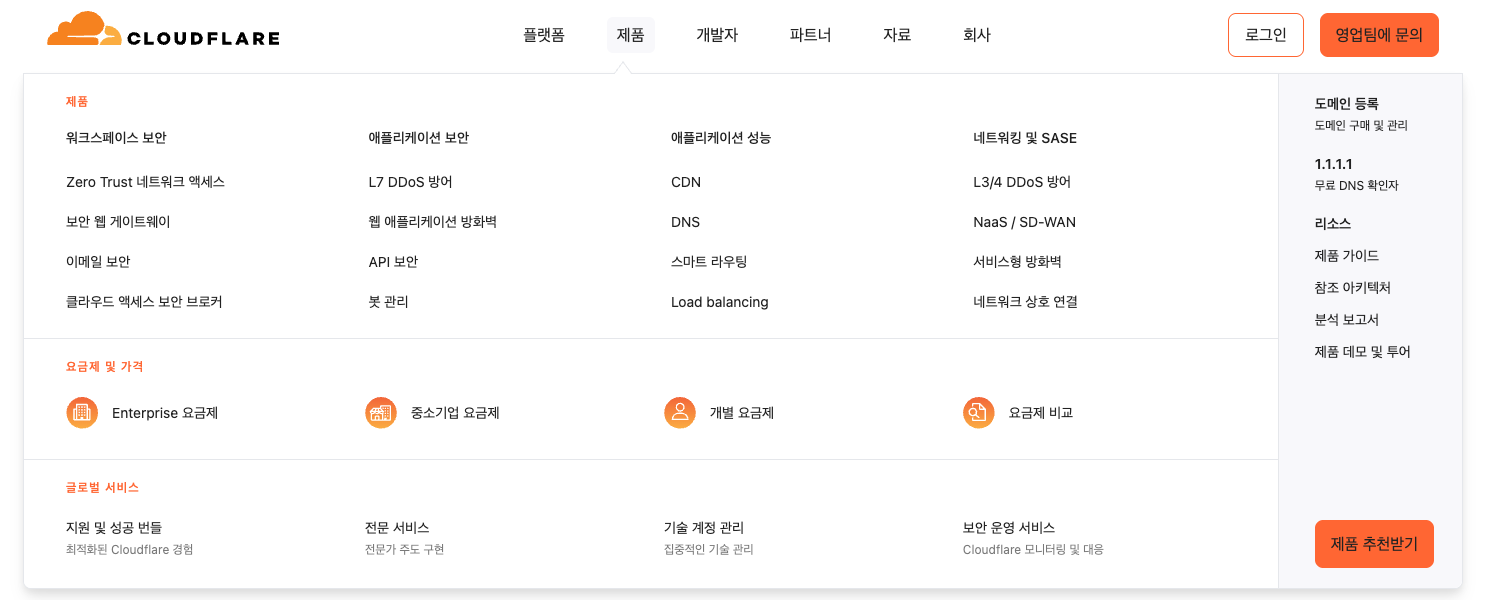
Task: Select the 요금제 비교 comparison icon
Action: pos(979,412)
